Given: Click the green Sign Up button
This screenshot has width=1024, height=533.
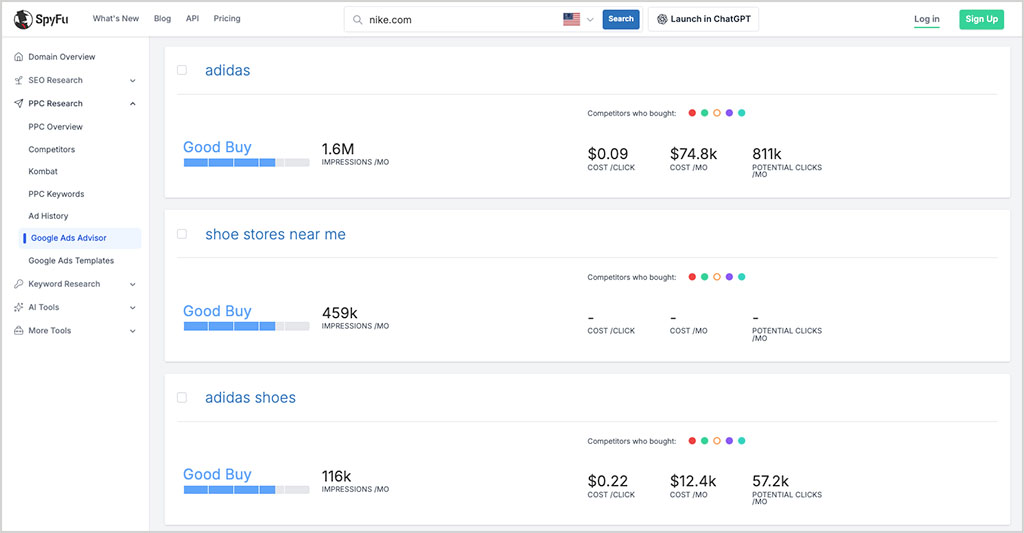Looking at the screenshot, I should [982, 19].
